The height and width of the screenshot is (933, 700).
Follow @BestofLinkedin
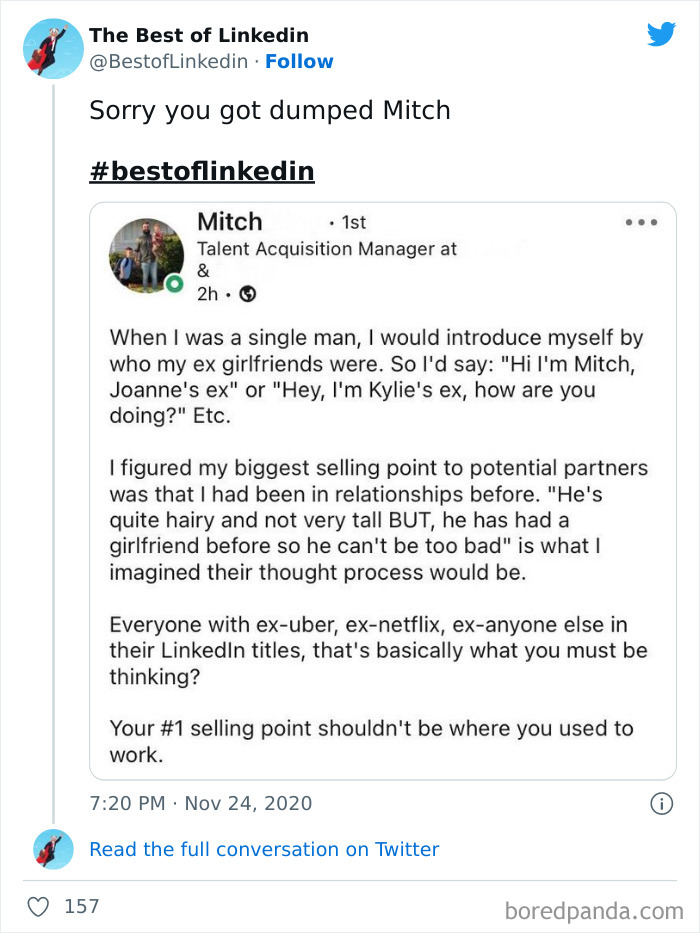pyautogui.click(x=299, y=62)
